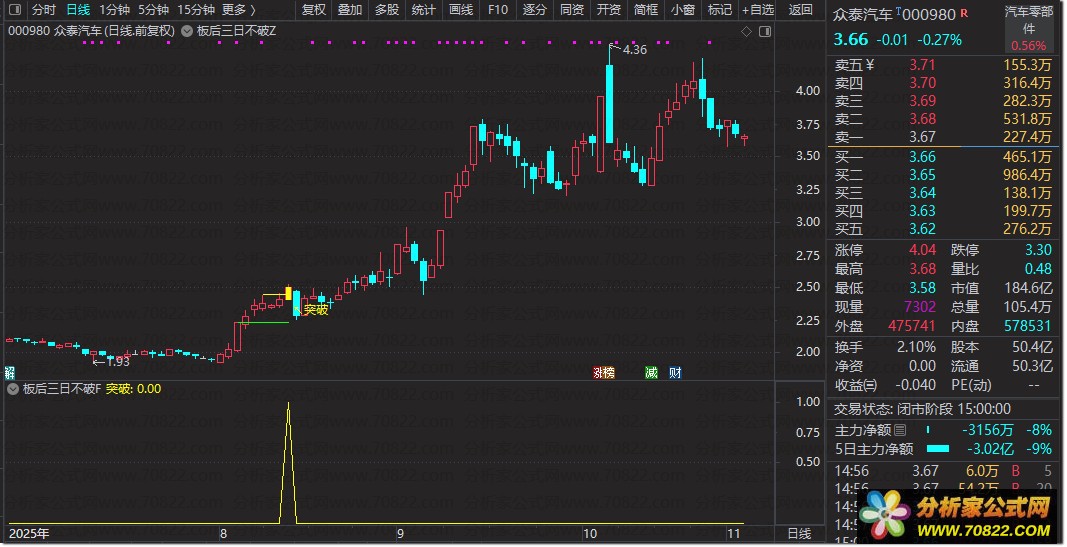The width and height of the screenshot is (1067, 547).
Task: Click the 收益(三) value -0.040
Action: 916,385
